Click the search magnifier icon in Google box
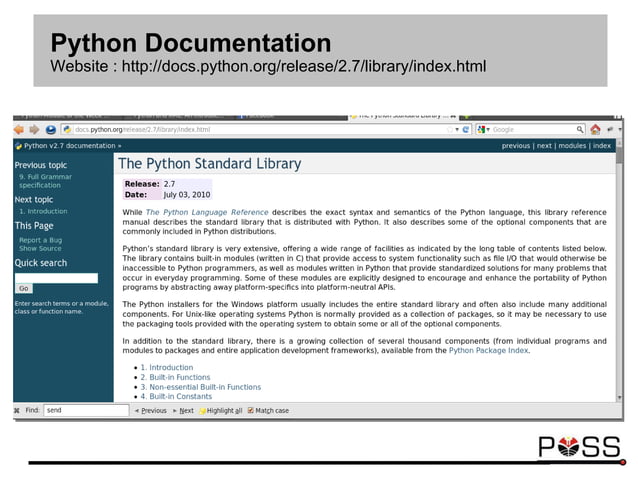Image resolution: width=638 pixels, height=478 pixels. point(580,130)
